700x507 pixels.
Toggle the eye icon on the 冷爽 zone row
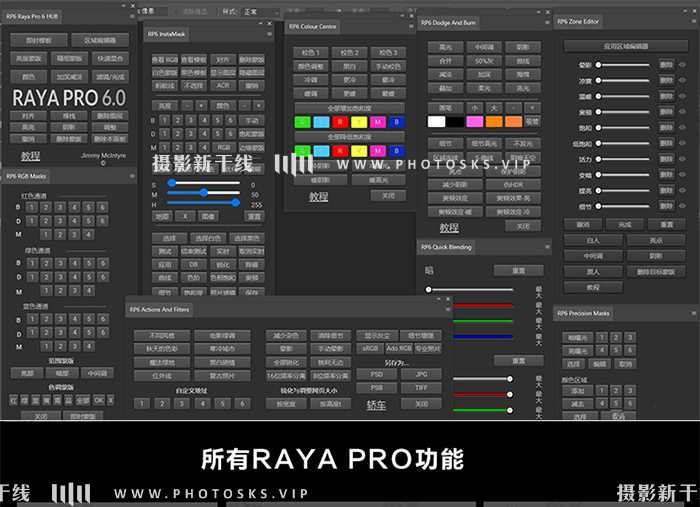point(682,80)
